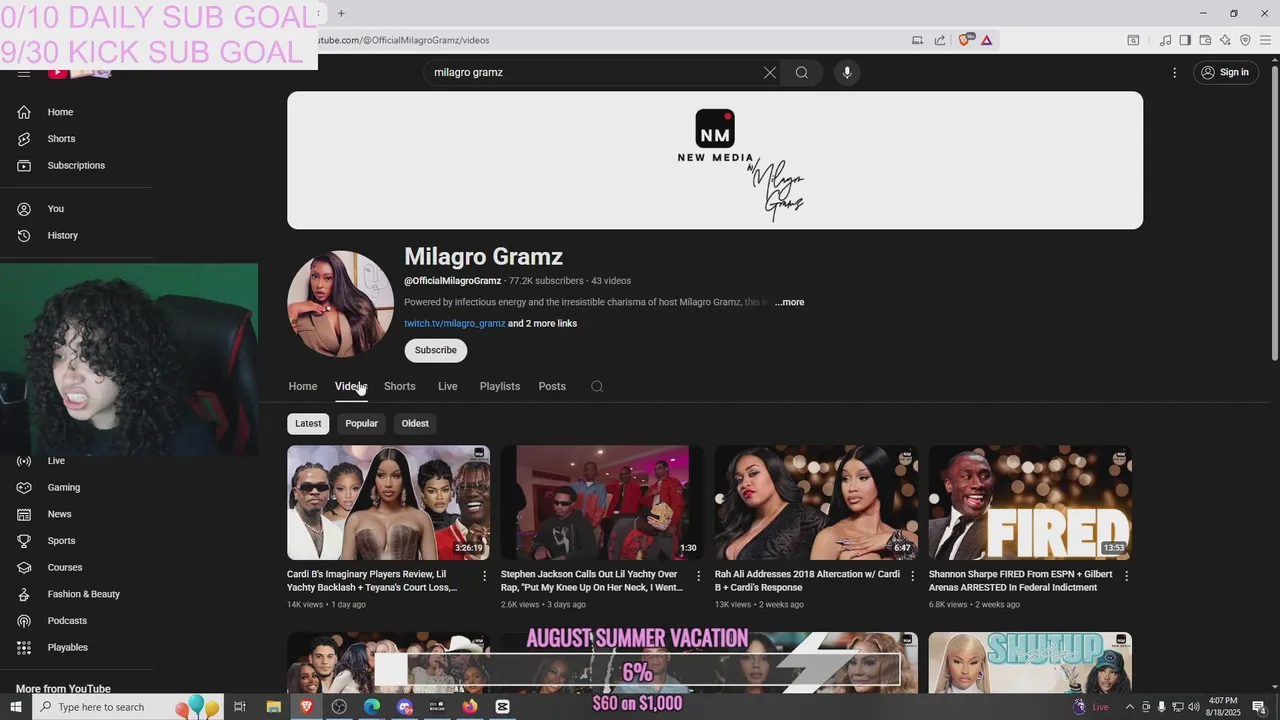
Task: Open Brave Leo AI sparkle icon
Action: coord(1225,40)
